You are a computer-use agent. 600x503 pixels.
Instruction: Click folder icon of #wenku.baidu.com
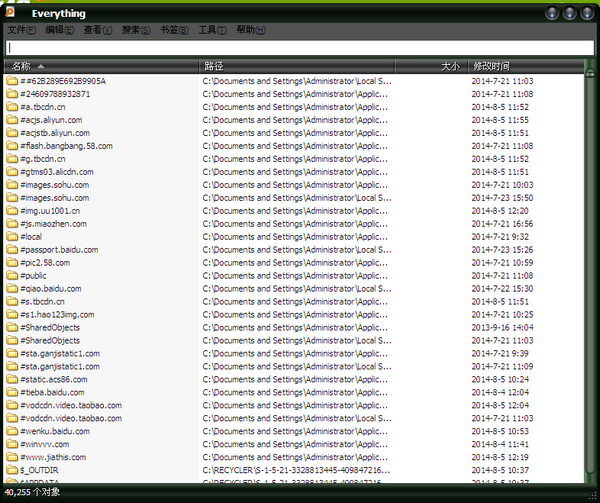[12, 431]
